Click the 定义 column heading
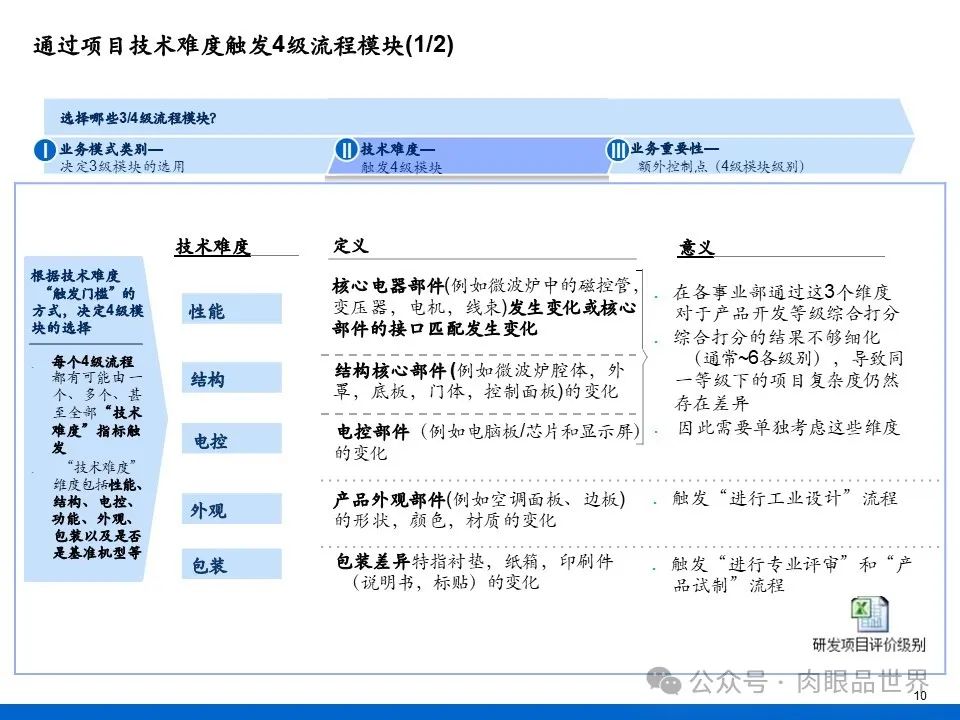Viewport: 960px width, 720px height. click(x=351, y=246)
